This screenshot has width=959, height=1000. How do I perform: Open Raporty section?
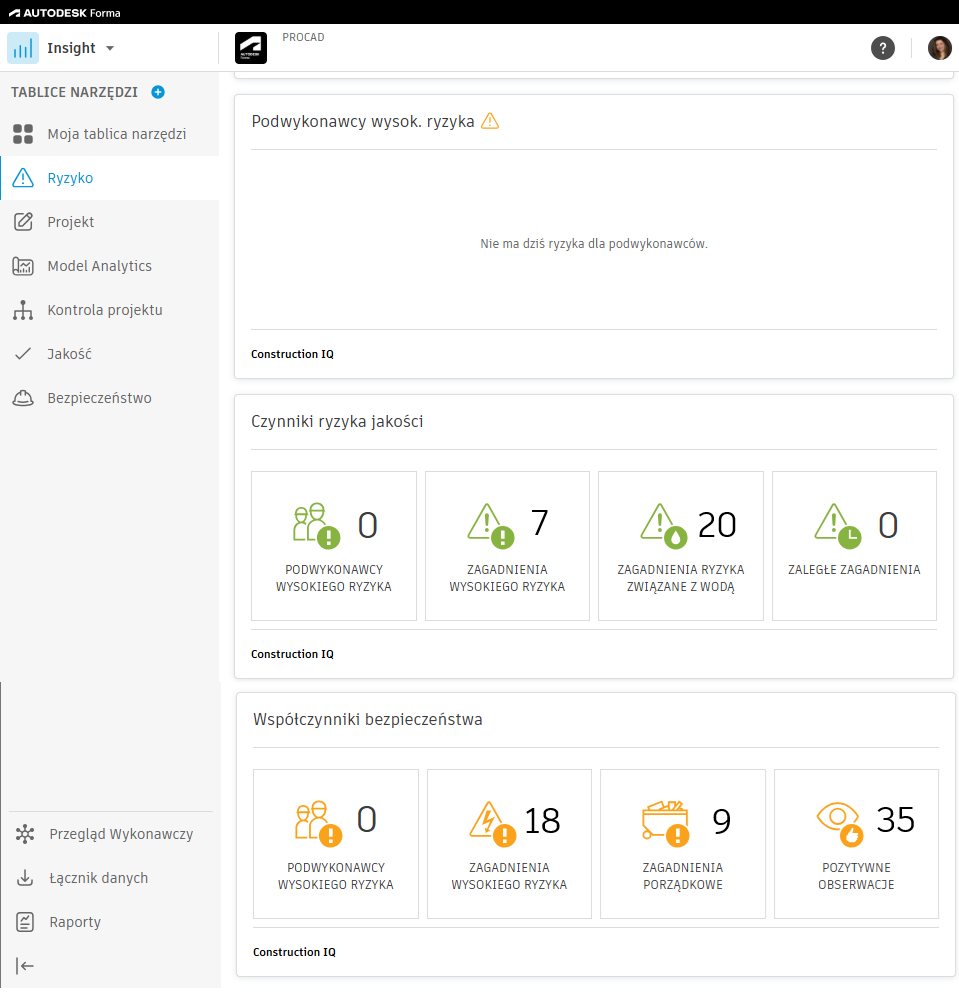tap(111, 922)
